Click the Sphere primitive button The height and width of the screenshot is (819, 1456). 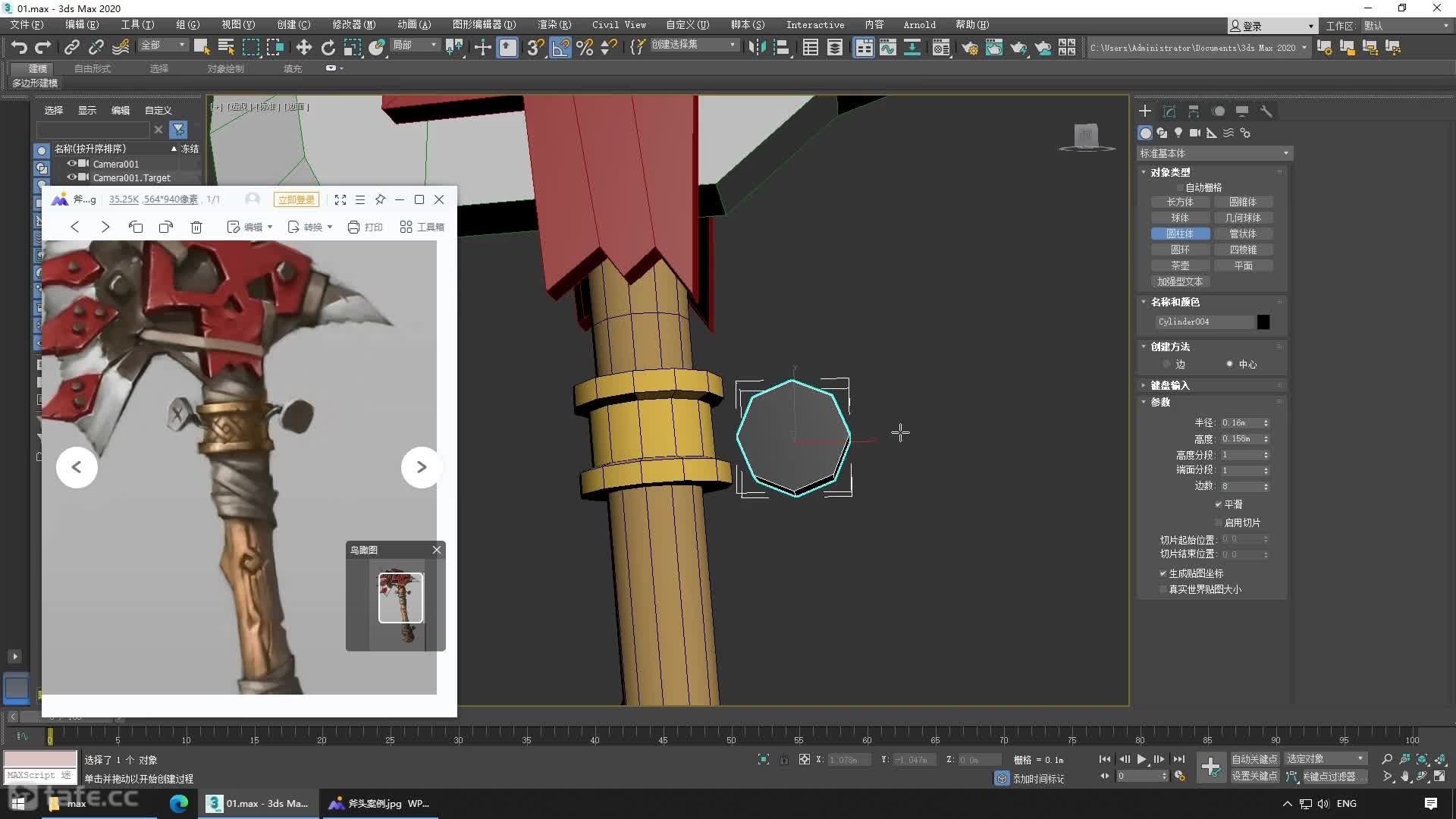pos(1180,218)
